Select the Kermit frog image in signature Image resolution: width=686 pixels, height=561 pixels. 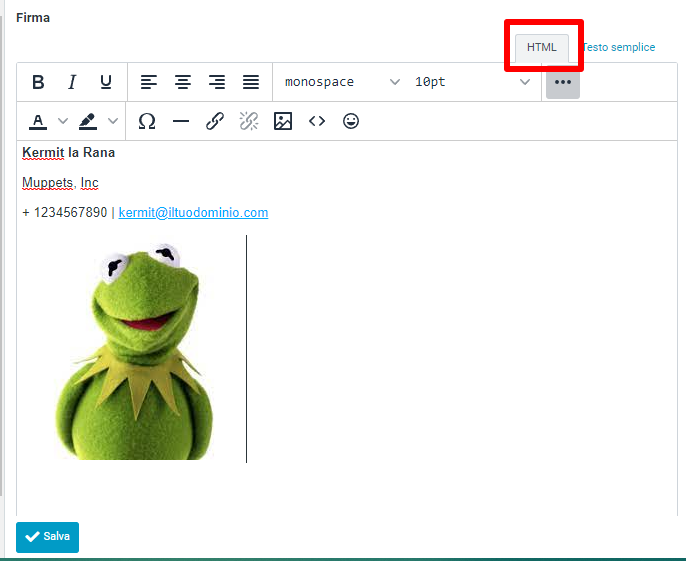[135, 351]
